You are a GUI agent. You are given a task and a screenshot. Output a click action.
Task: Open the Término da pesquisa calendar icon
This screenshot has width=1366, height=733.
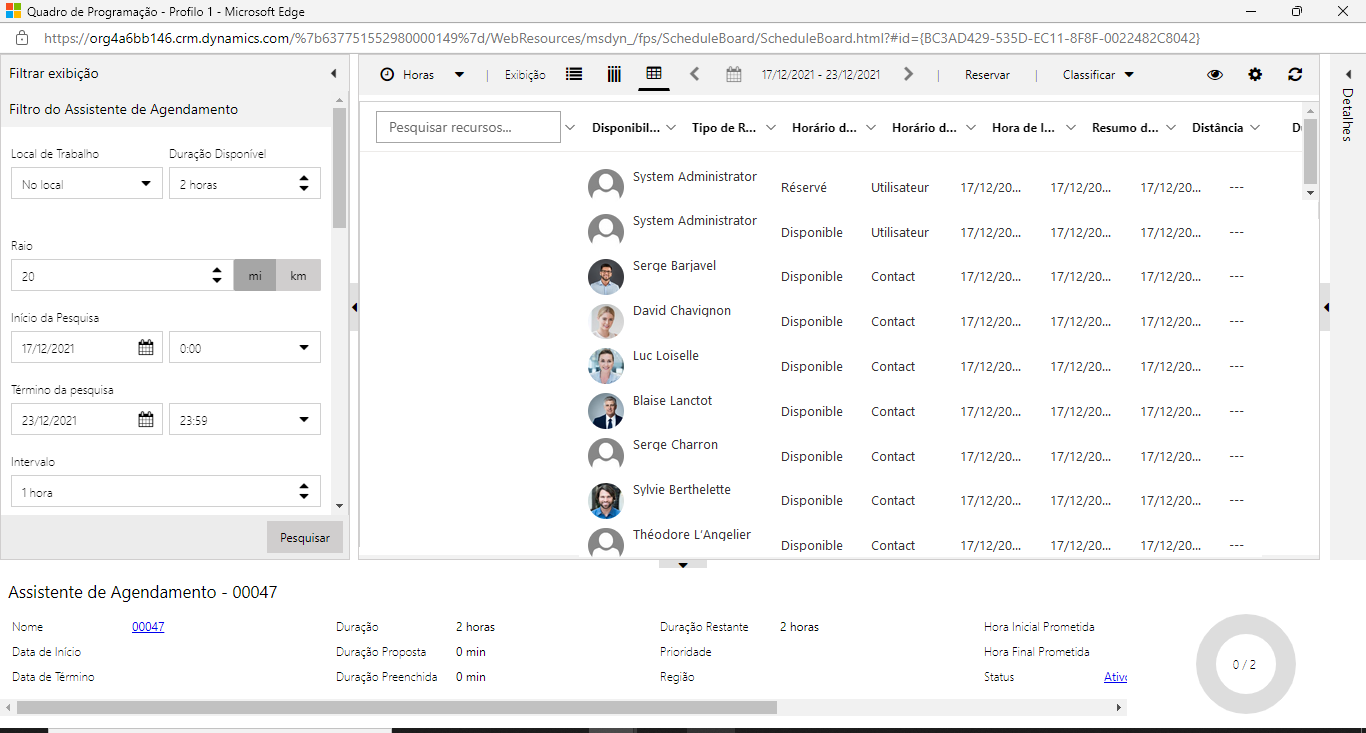click(x=146, y=420)
